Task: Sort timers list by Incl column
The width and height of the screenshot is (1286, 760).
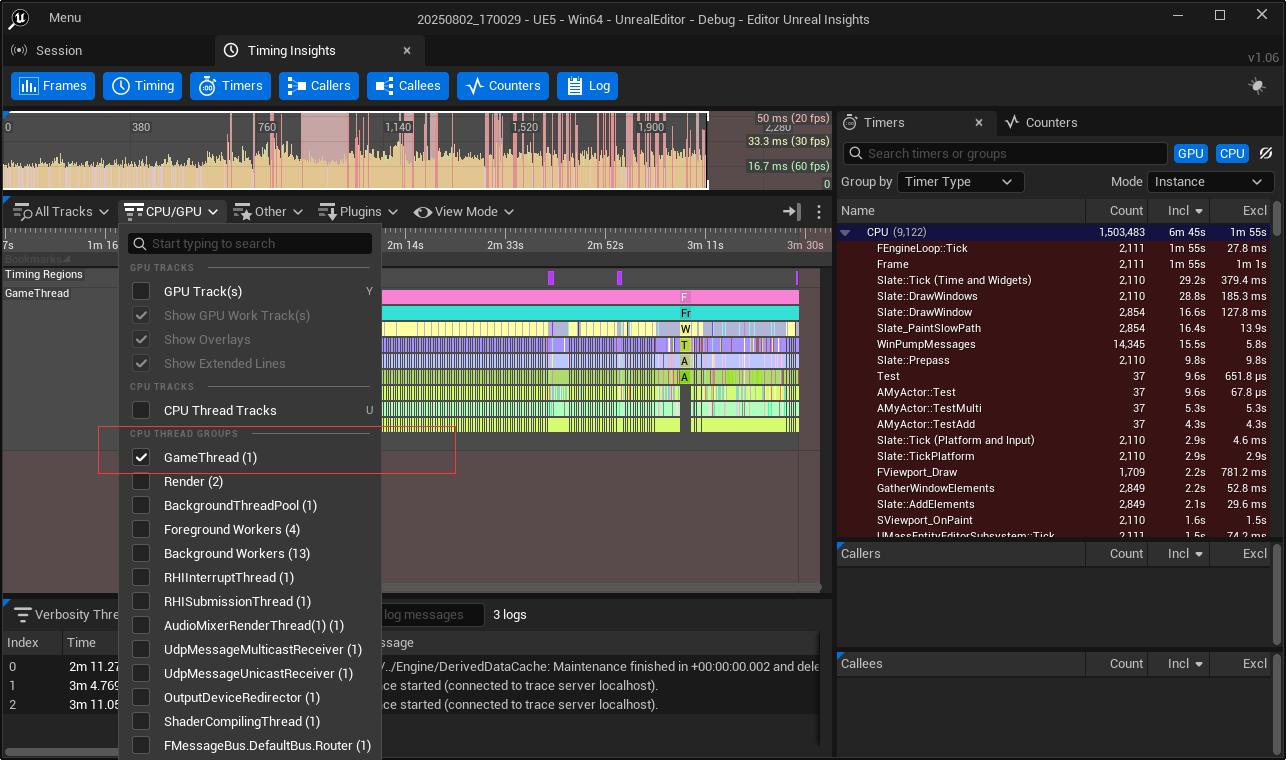Action: (1179, 211)
